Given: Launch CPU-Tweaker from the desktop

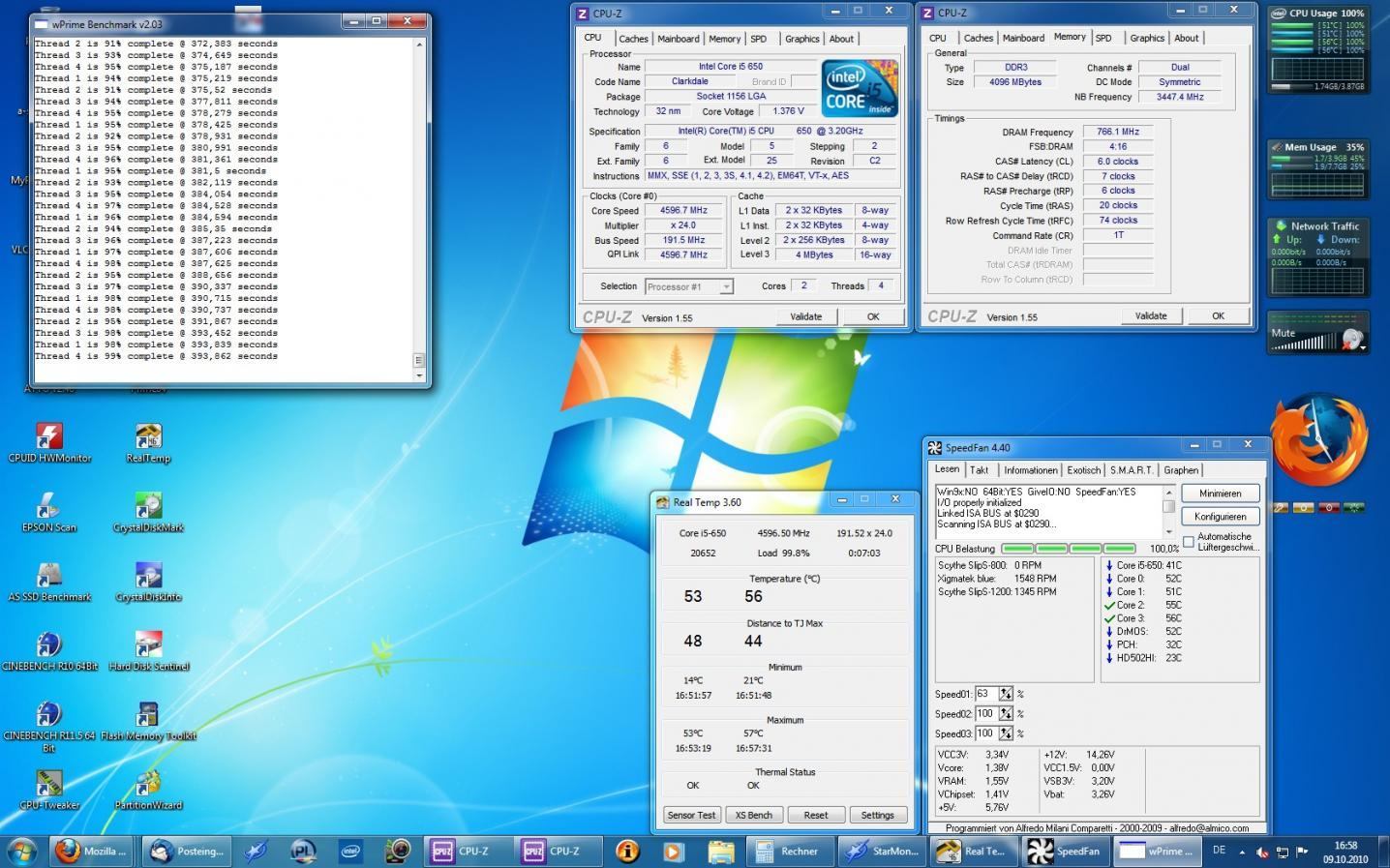Looking at the screenshot, I should 49,791.
